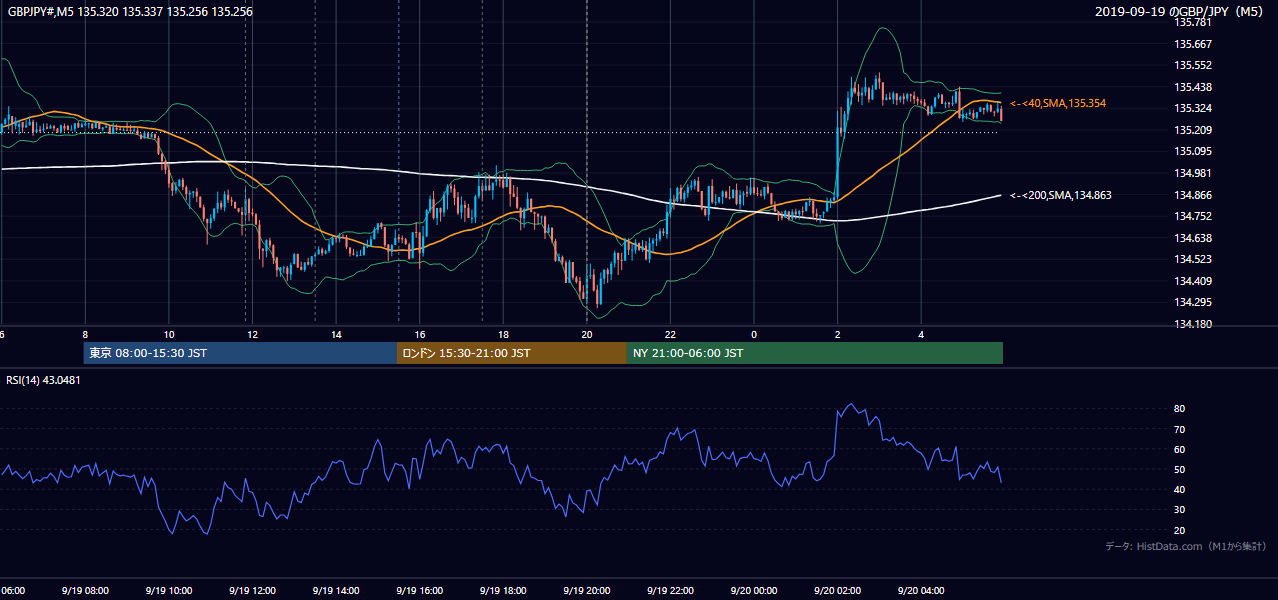Click the 134.295 price axis label
The height and width of the screenshot is (600, 1278).
(x=1193, y=302)
